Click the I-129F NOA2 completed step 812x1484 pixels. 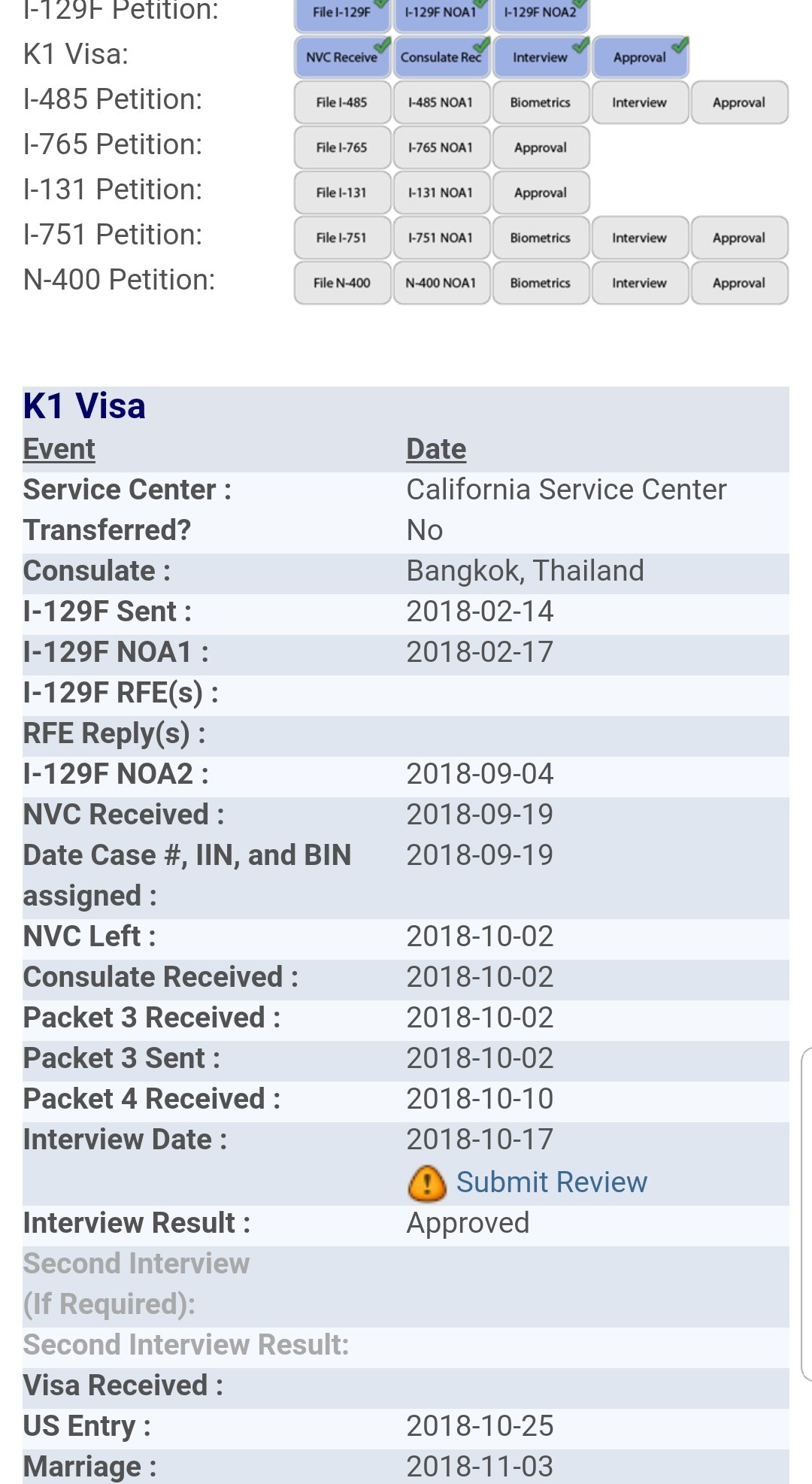click(x=541, y=13)
